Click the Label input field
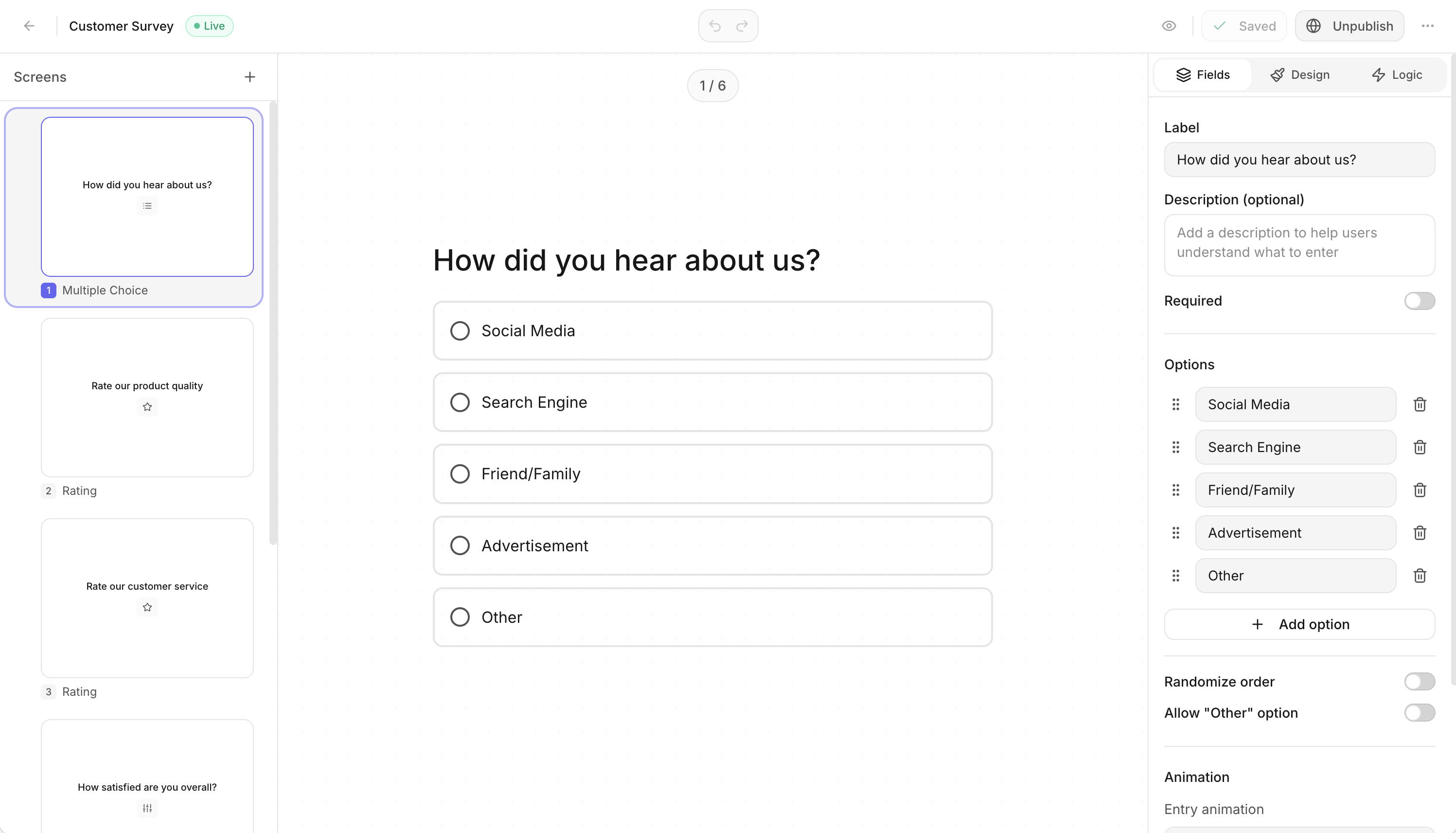The width and height of the screenshot is (1456, 833). [1299, 160]
